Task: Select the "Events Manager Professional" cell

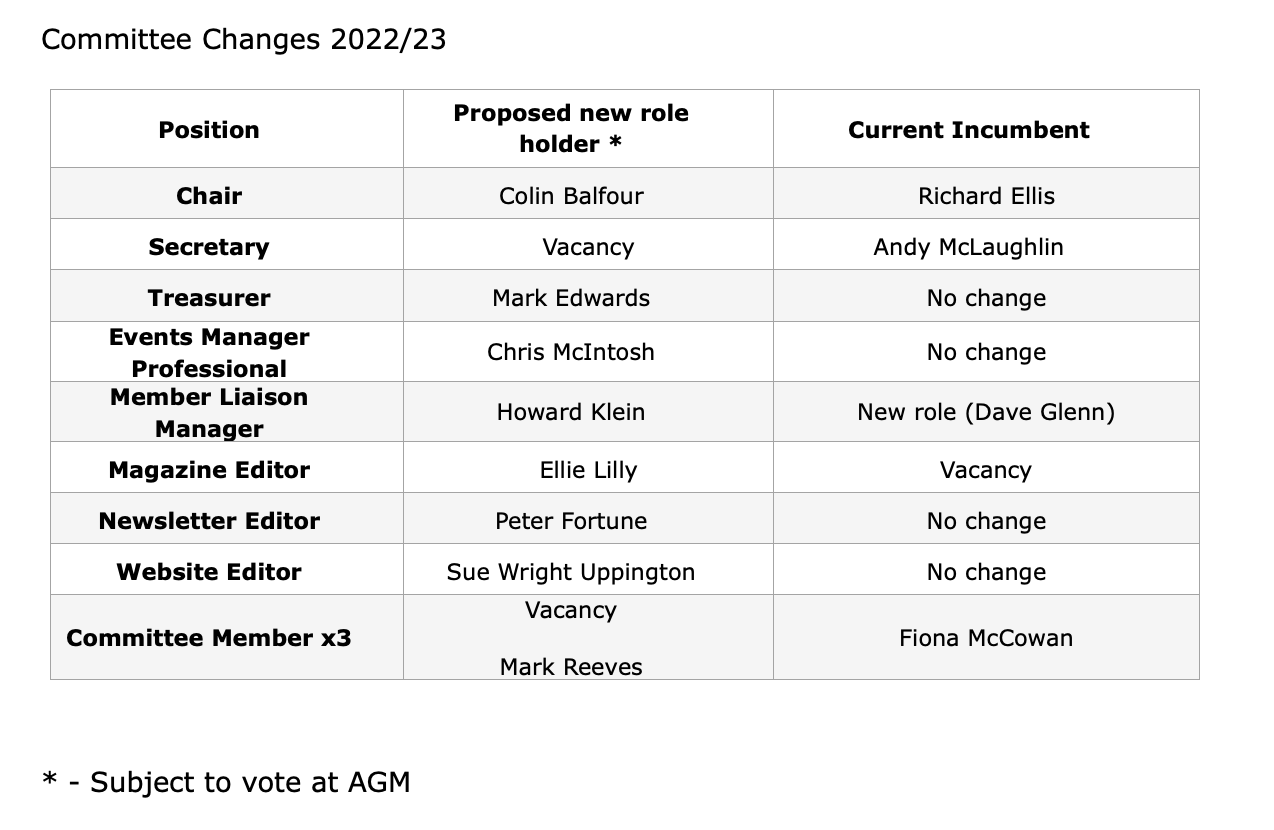Action: coord(209,352)
